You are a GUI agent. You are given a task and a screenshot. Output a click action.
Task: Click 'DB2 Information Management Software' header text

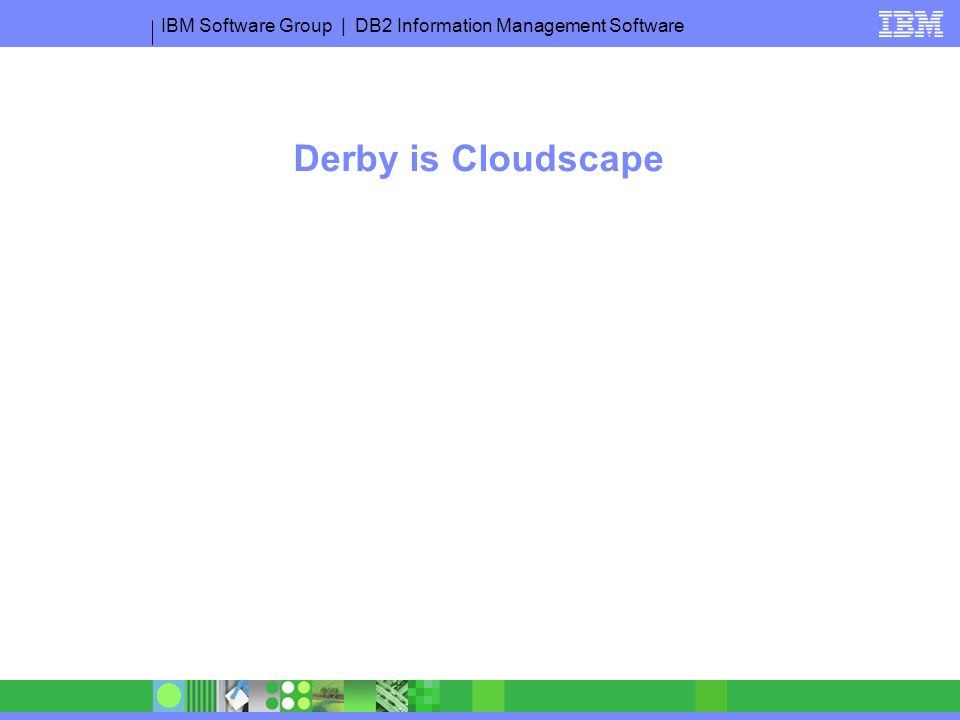coord(519,26)
